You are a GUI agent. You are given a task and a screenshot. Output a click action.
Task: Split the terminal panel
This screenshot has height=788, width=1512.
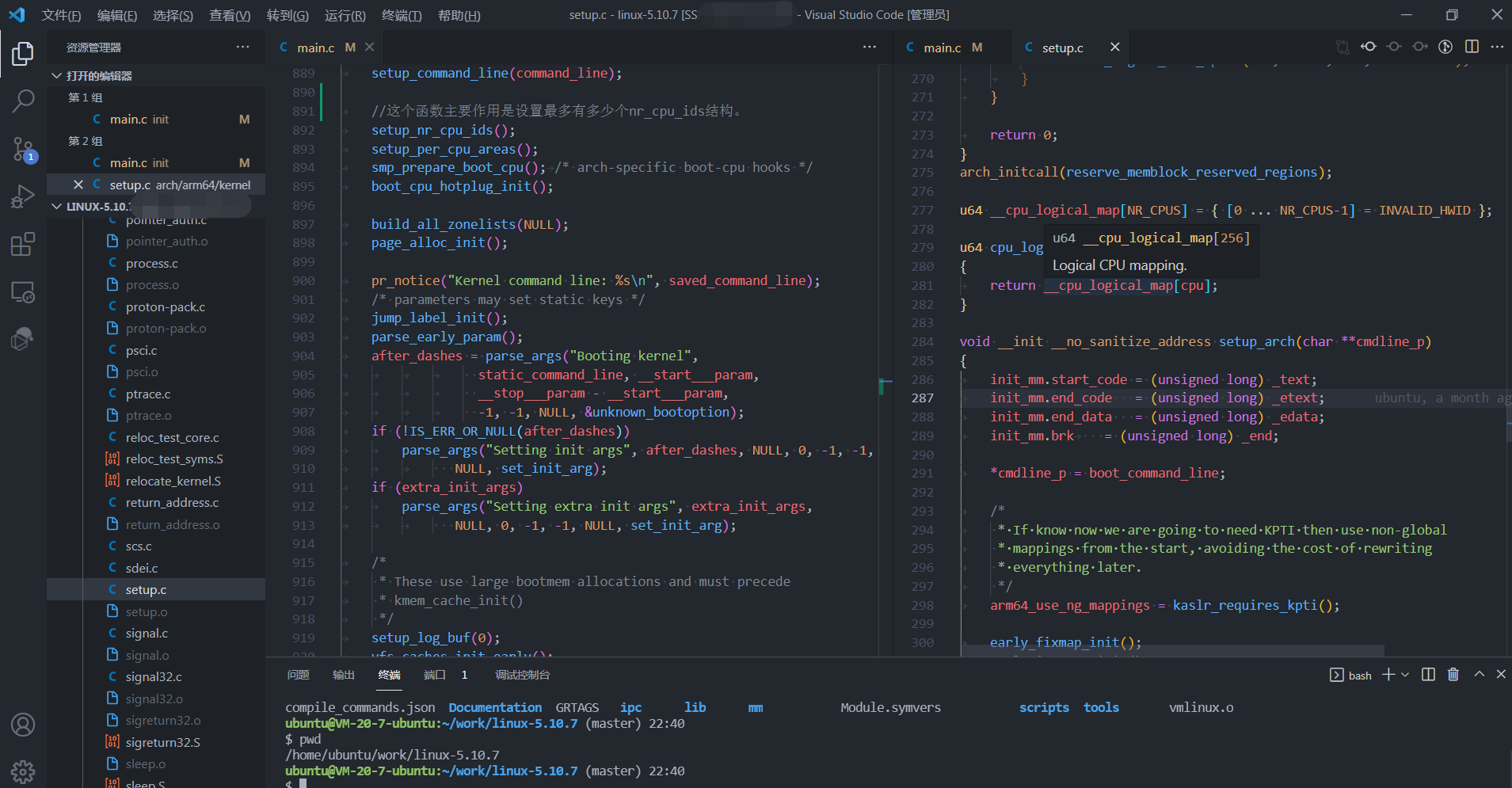(1428, 675)
